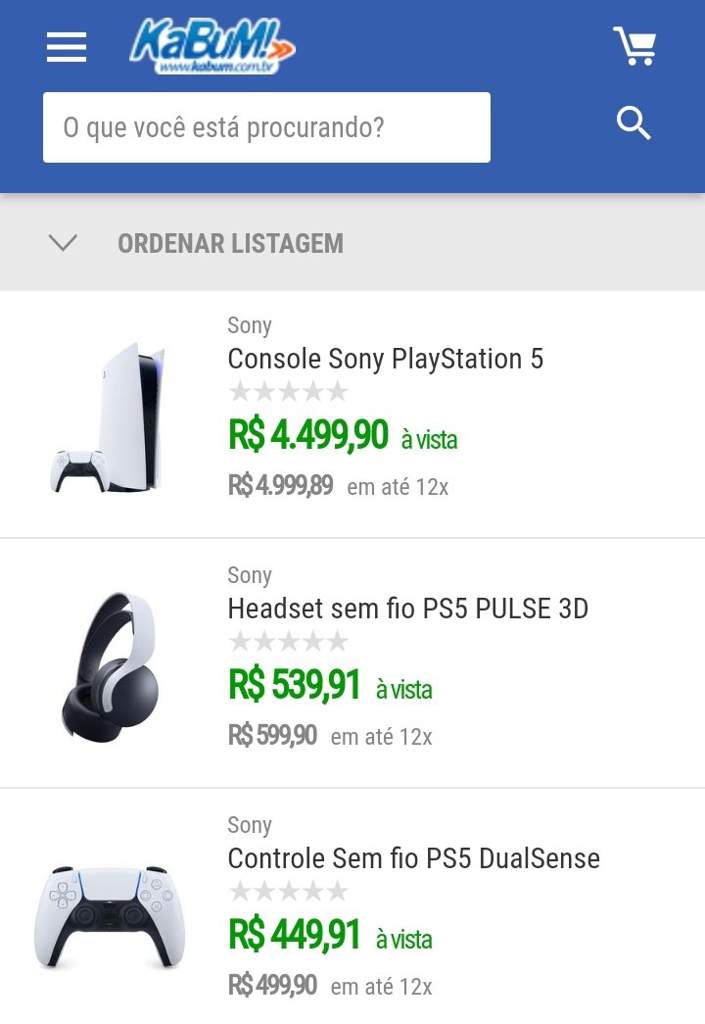Open the PULSE 3D headset image
705x1024 pixels.
pyautogui.click(x=110, y=665)
